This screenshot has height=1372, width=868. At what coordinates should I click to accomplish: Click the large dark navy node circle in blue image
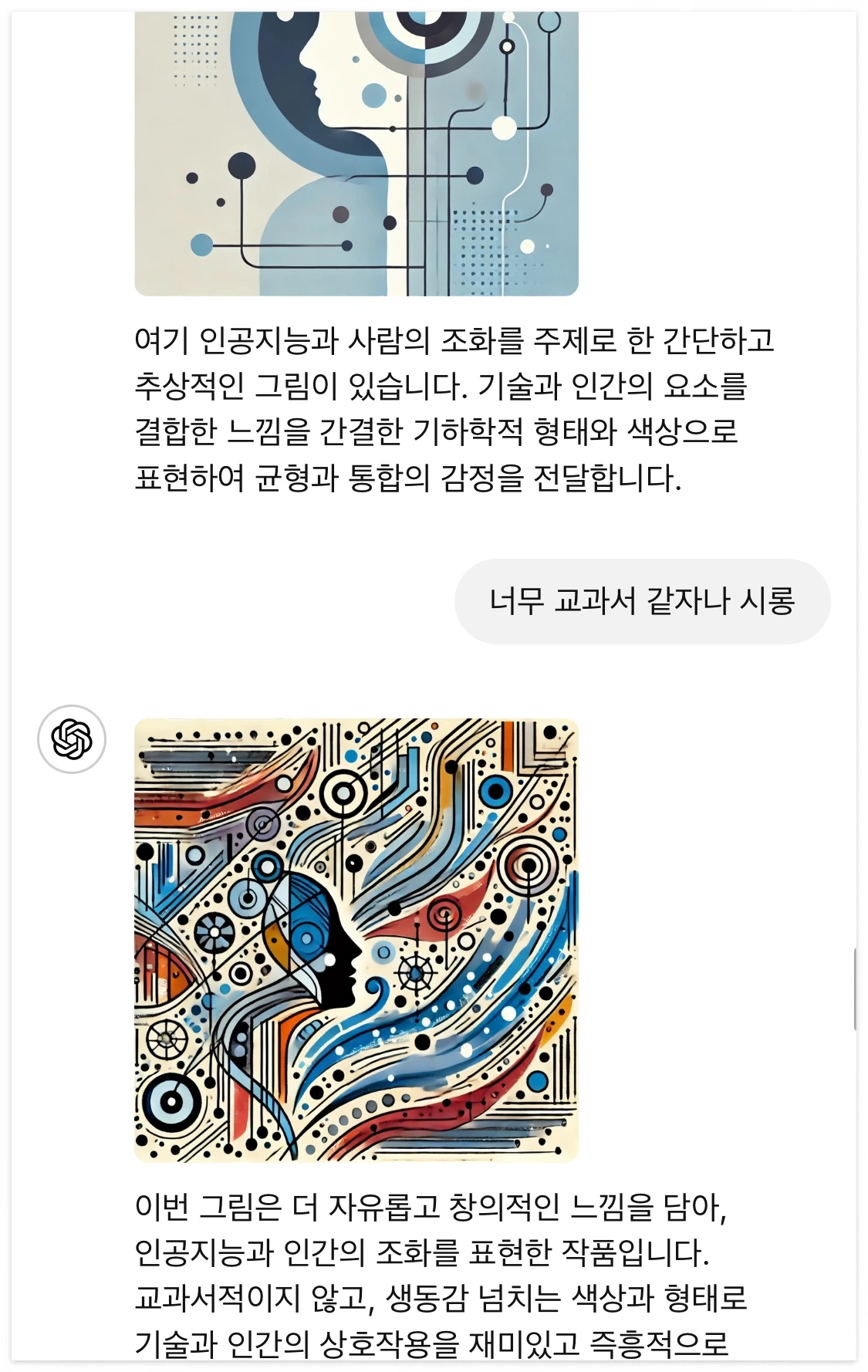241,166
